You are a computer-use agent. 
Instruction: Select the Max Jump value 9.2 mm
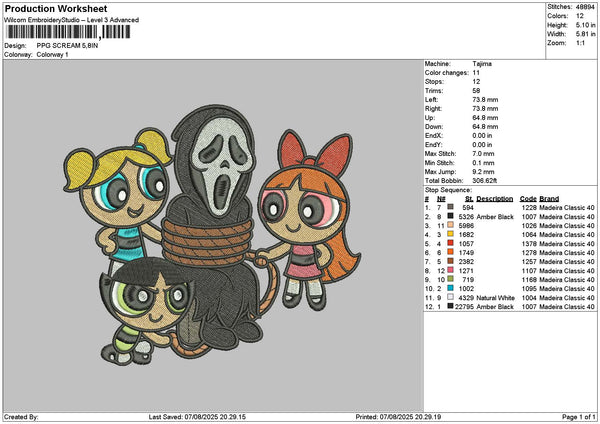point(483,172)
